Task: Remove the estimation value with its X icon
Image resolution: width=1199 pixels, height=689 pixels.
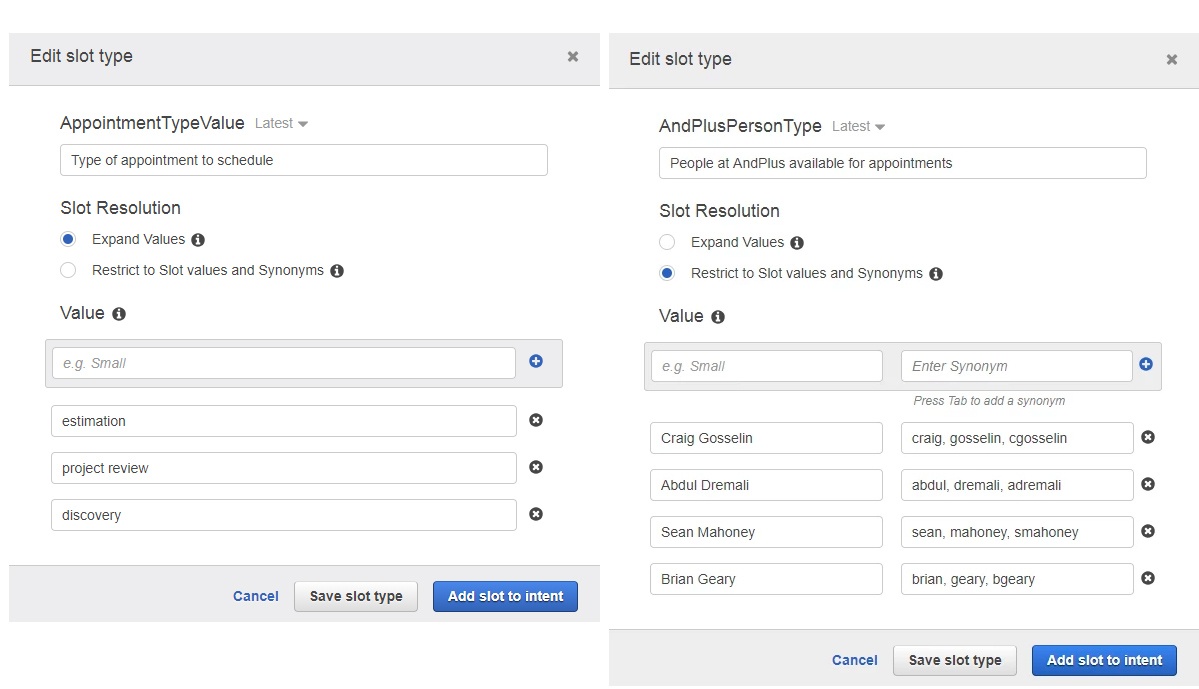Action: (x=536, y=420)
